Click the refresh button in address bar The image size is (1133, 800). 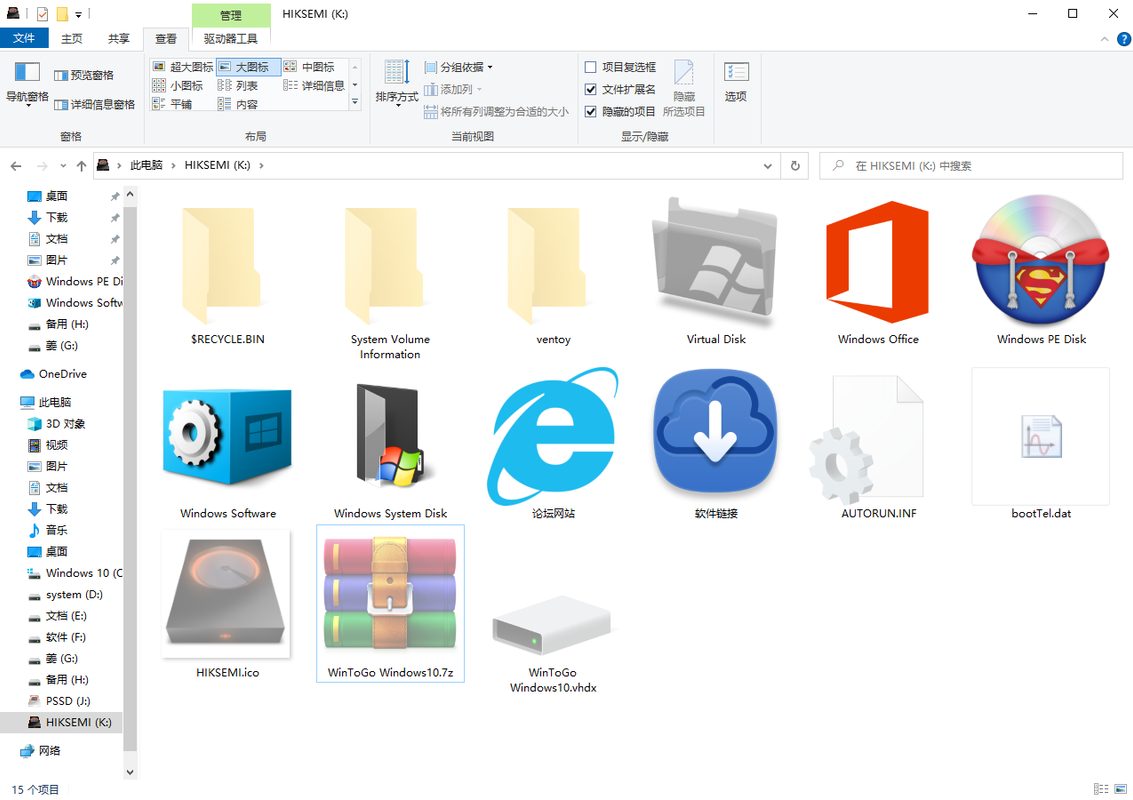pos(795,165)
